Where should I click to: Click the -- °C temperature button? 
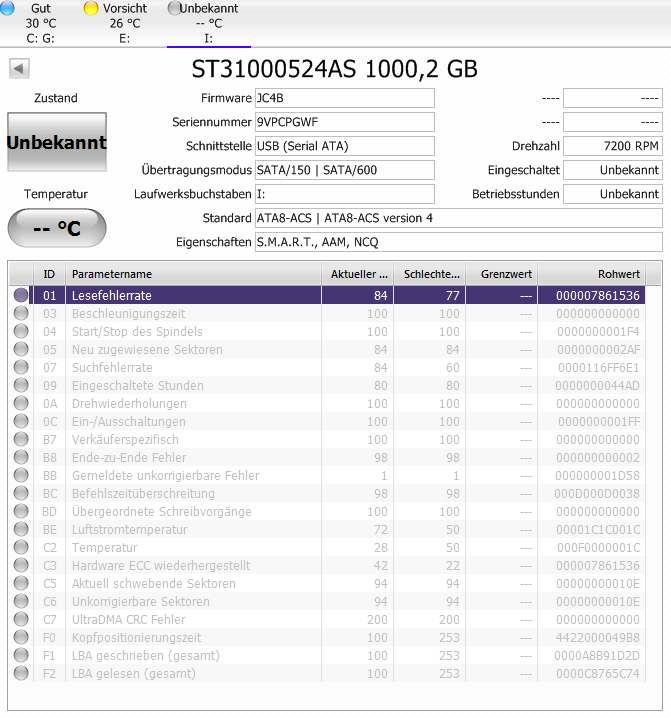pos(57,228)
